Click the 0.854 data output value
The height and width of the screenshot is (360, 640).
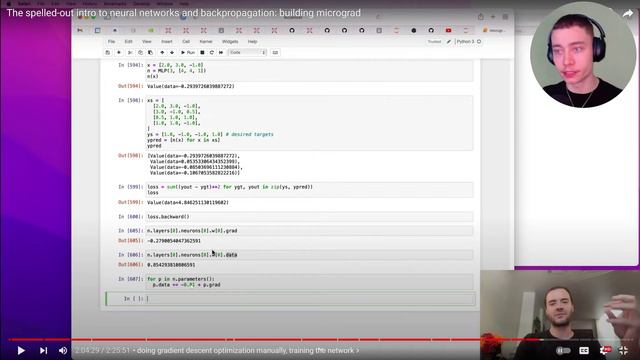[171, 265]
